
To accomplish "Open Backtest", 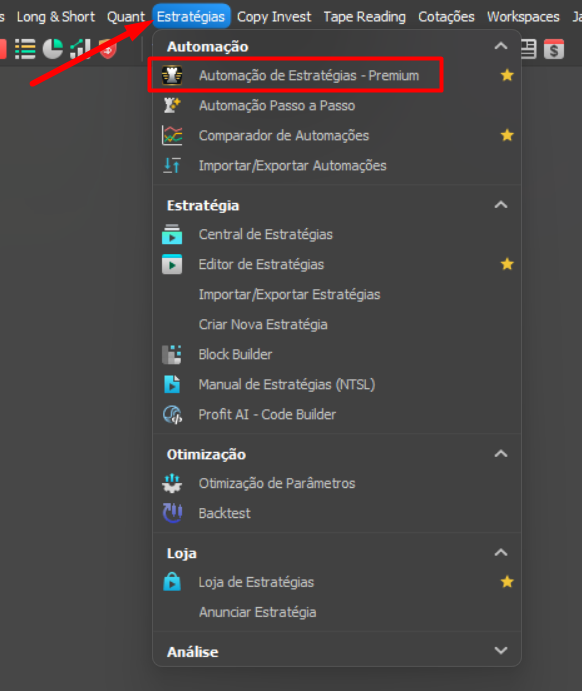I will click(x=225, y=513).
